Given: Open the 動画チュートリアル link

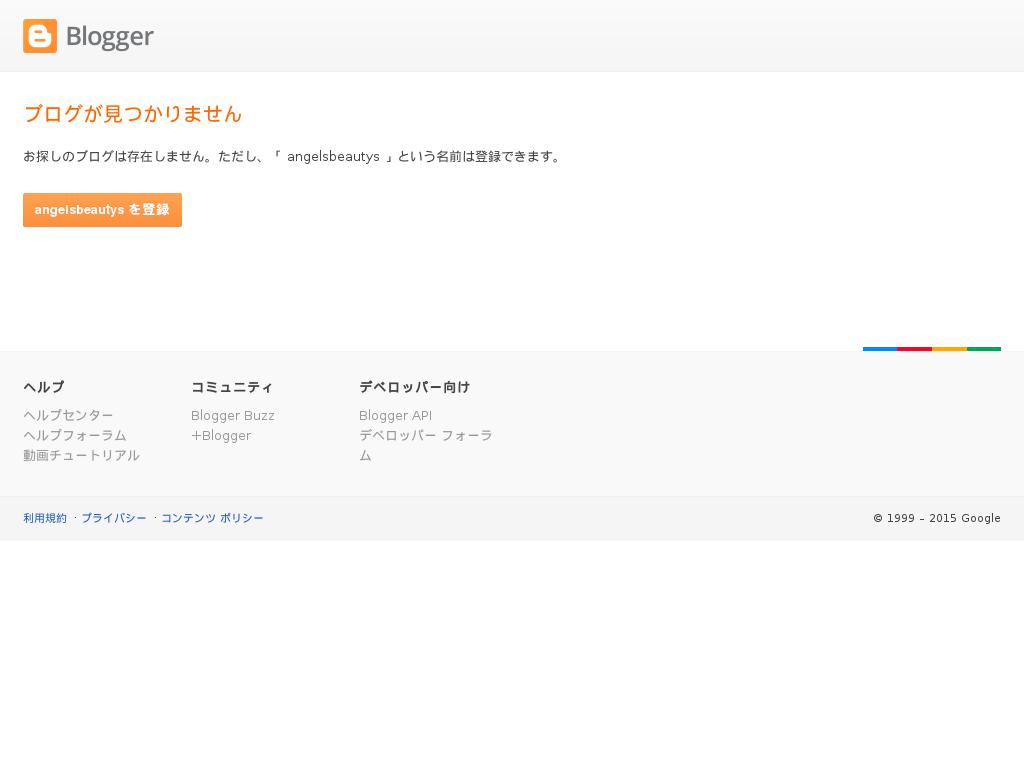Looking at the screenshot, I should pyautogui.click(x=81, y=455).
